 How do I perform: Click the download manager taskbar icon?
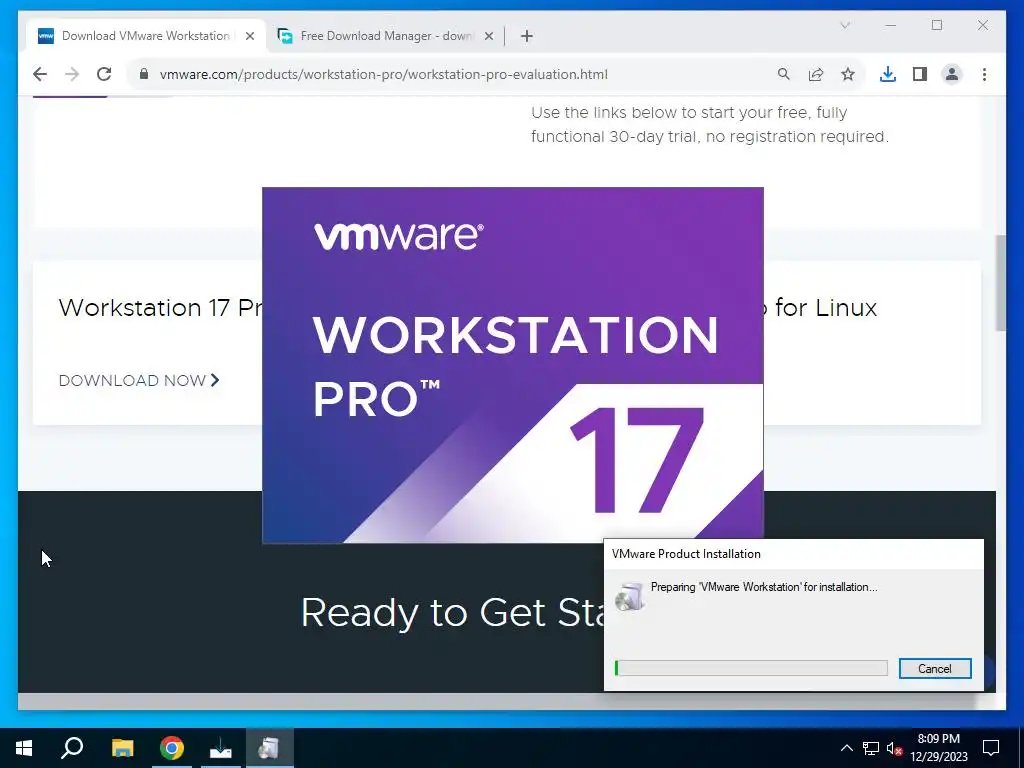[221, 748]
